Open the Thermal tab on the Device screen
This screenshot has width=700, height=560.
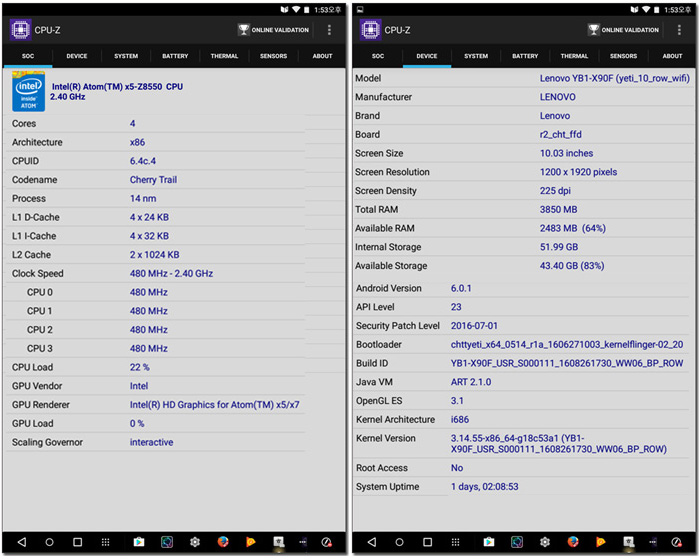(574, 56)
